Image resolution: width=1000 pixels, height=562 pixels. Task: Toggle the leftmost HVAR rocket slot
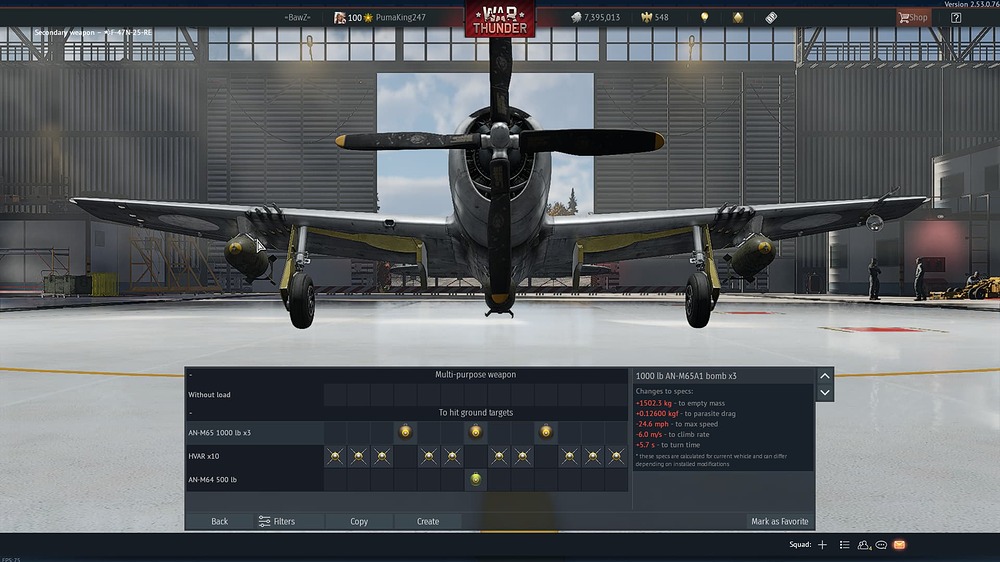pos(334,456)
